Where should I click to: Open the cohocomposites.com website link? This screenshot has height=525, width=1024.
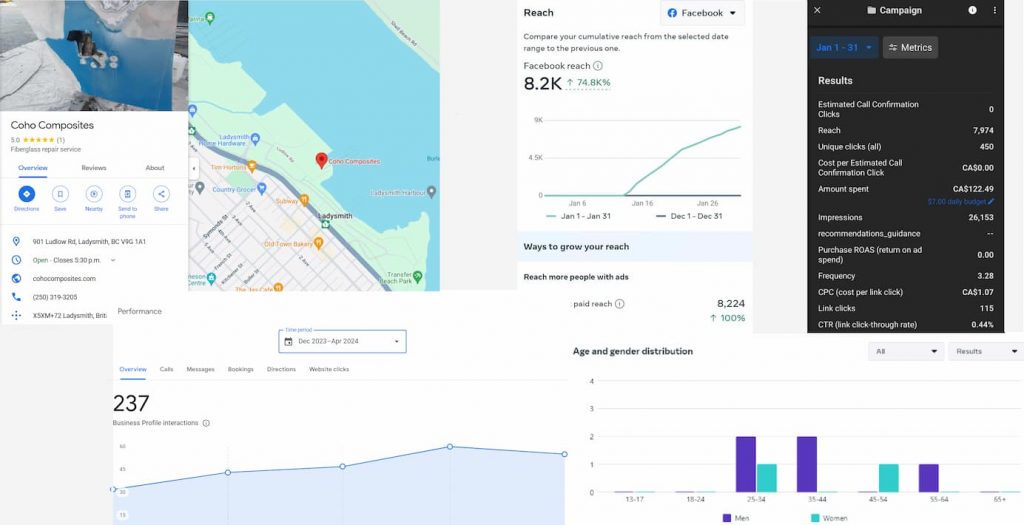tap(64, 278)
